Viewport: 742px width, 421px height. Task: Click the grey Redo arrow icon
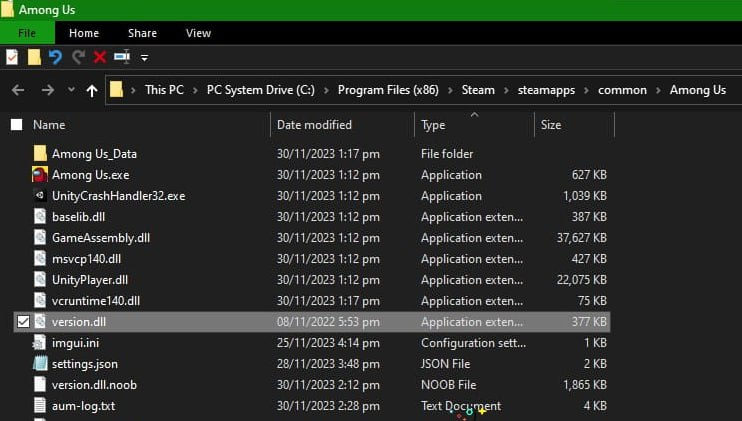[78, 57]
